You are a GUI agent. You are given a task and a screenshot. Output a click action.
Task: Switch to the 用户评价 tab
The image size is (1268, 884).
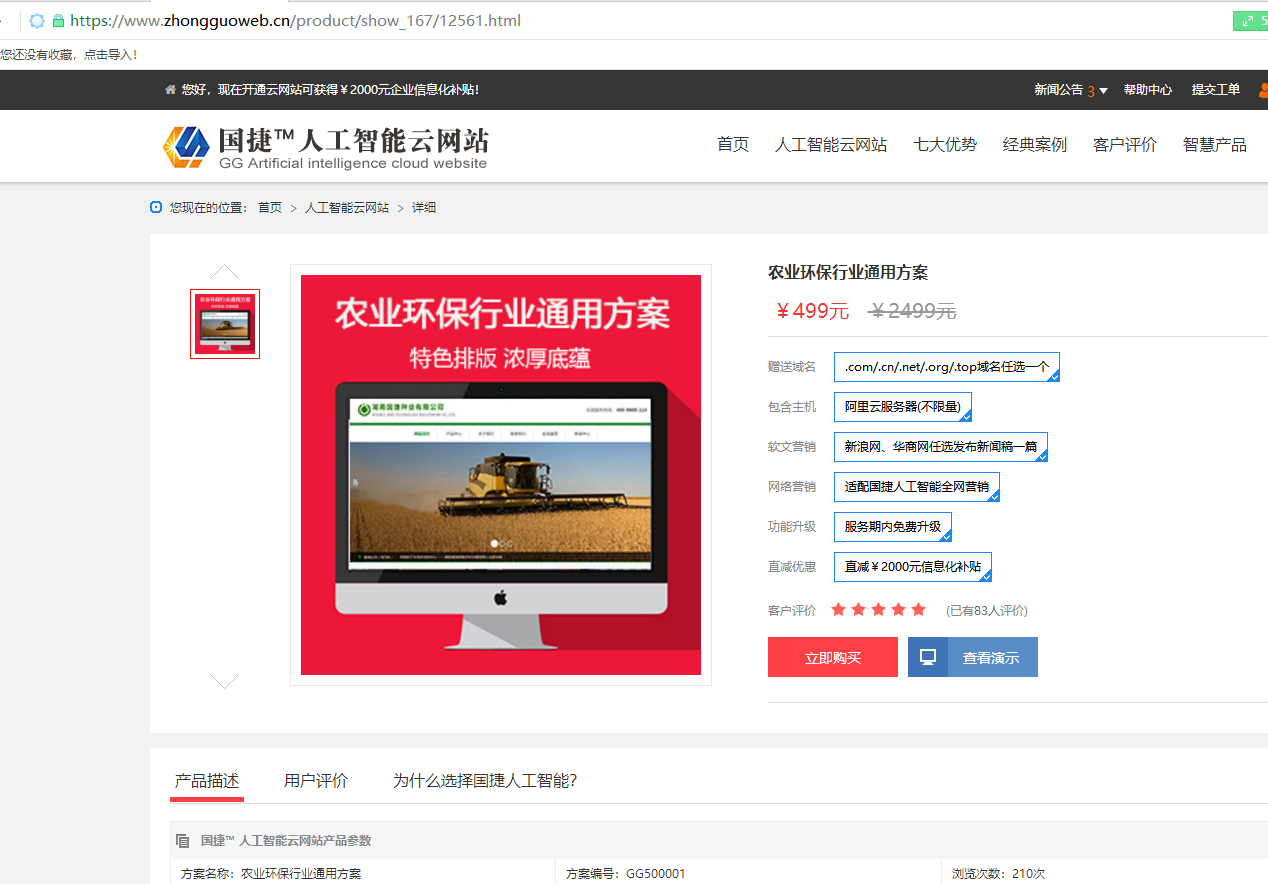(316, 781)
